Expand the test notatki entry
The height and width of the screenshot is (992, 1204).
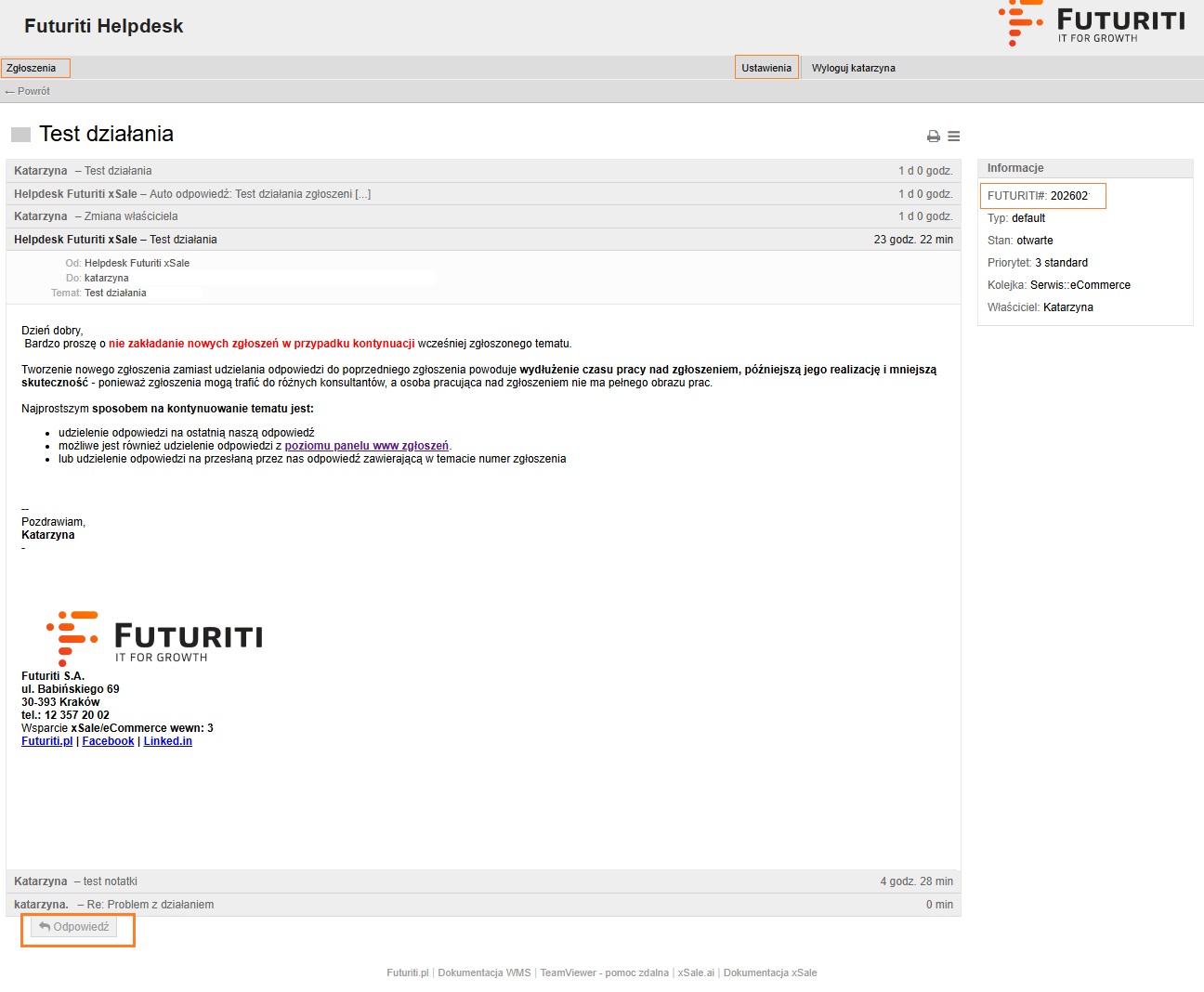point(483,881)
